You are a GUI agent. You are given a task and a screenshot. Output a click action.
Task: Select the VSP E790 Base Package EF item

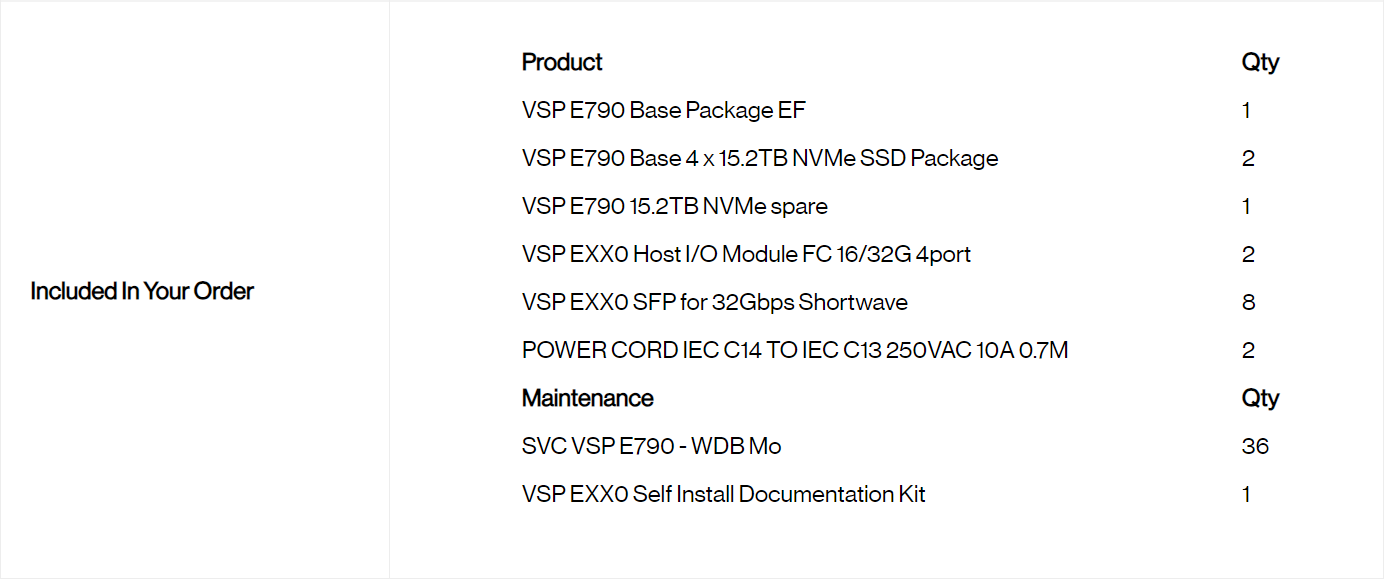click(663, 110)
